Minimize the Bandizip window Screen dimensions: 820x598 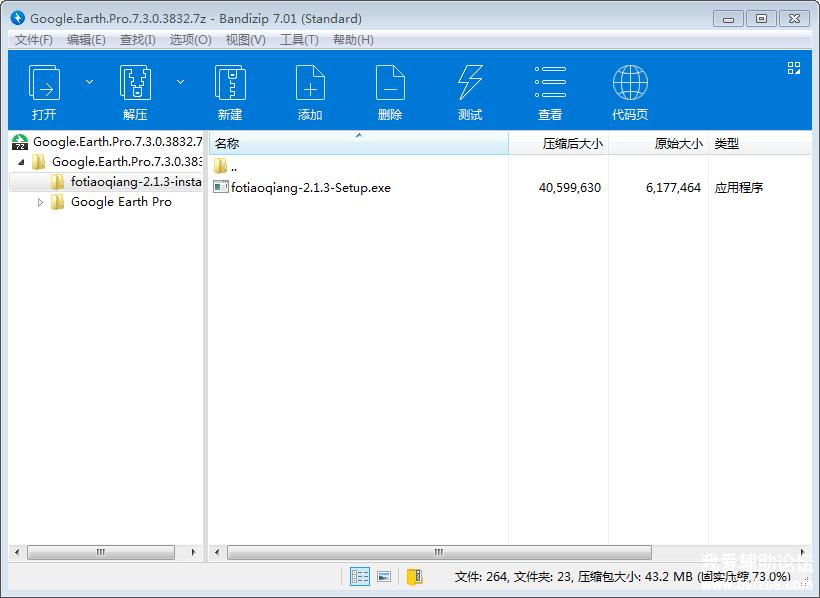(728, 19)
